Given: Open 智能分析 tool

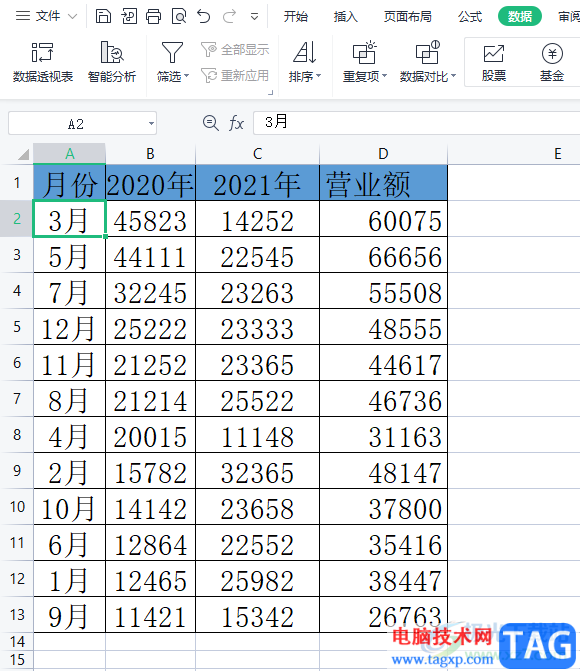Looking at the screenshot, I should tap(112, 62).
